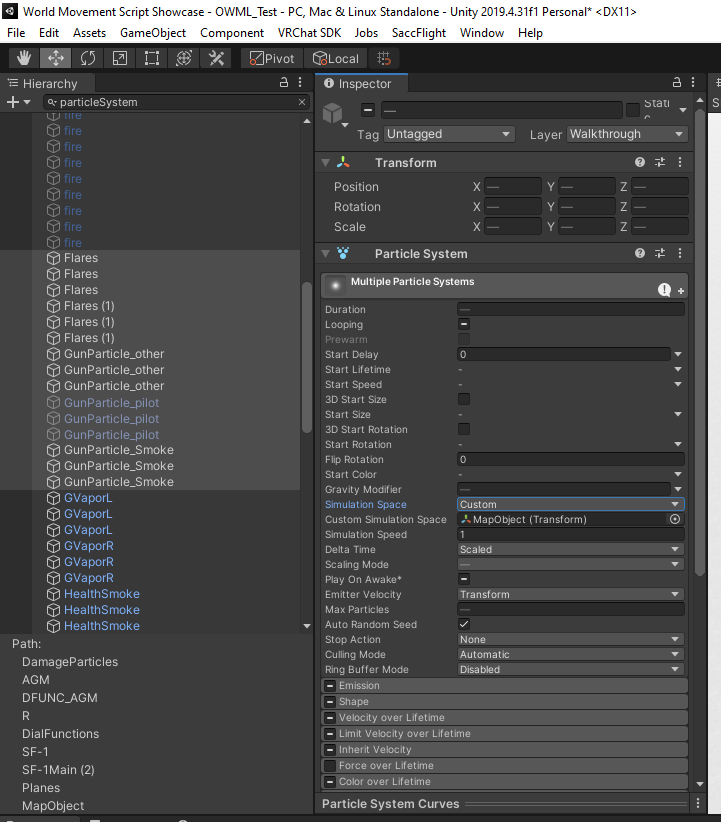Open the Assets menu
This screenshot has width=721, height=822.
(x=89, y=33)
